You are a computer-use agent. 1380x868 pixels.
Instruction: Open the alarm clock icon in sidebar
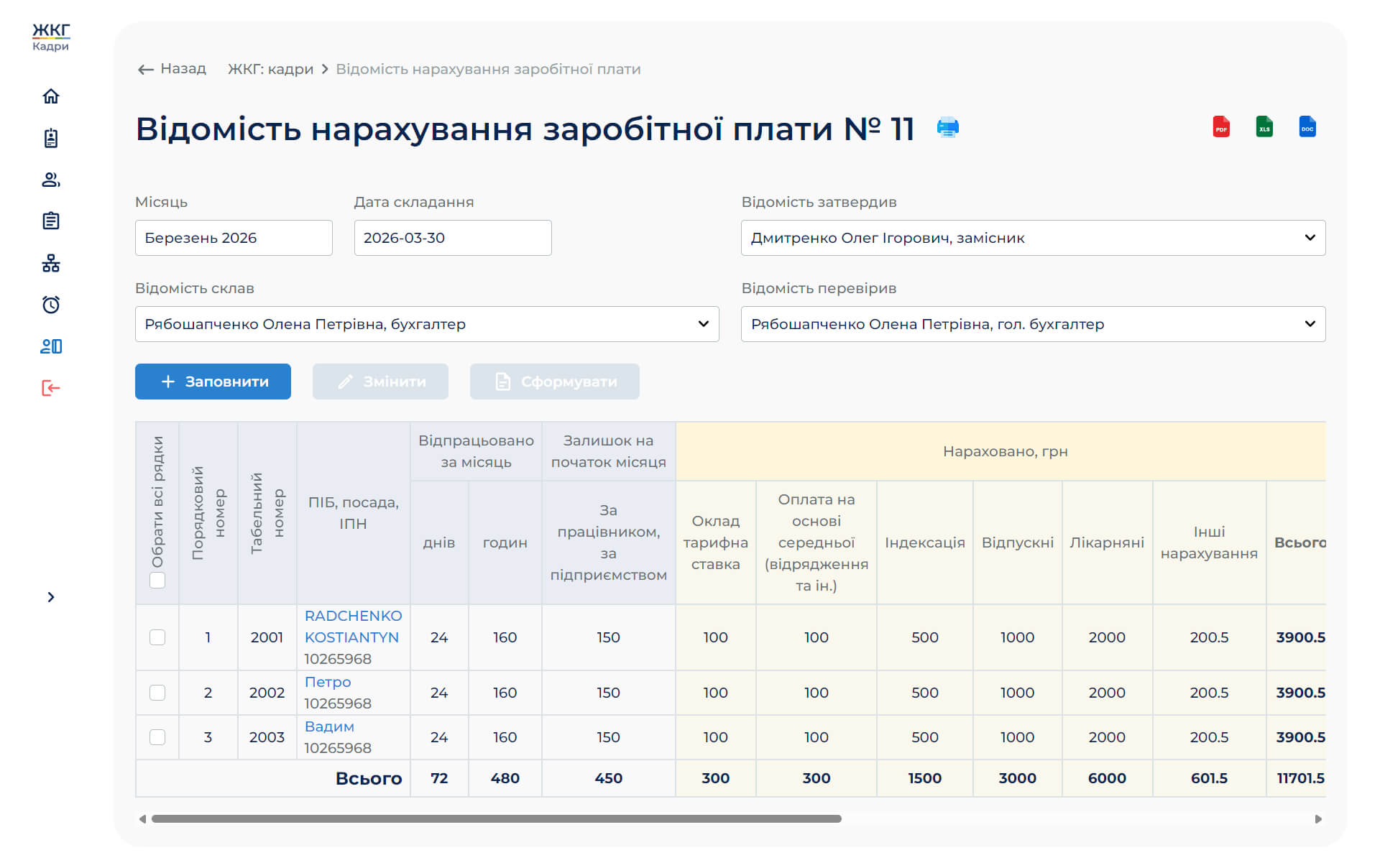(50, 305)
